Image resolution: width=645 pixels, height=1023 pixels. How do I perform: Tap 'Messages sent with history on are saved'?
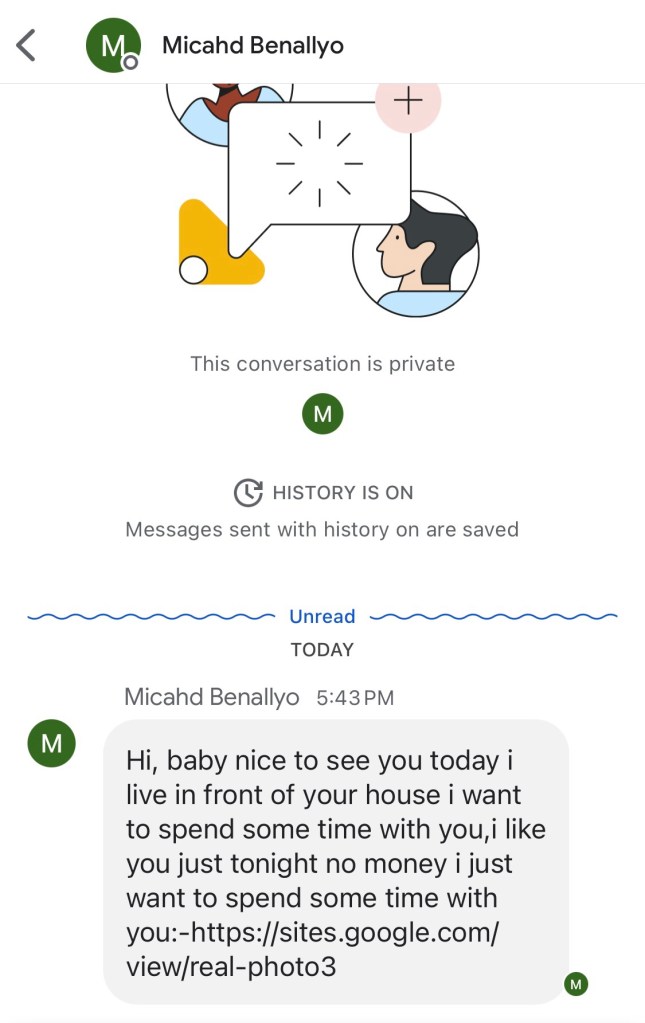(x=322, y=529)
